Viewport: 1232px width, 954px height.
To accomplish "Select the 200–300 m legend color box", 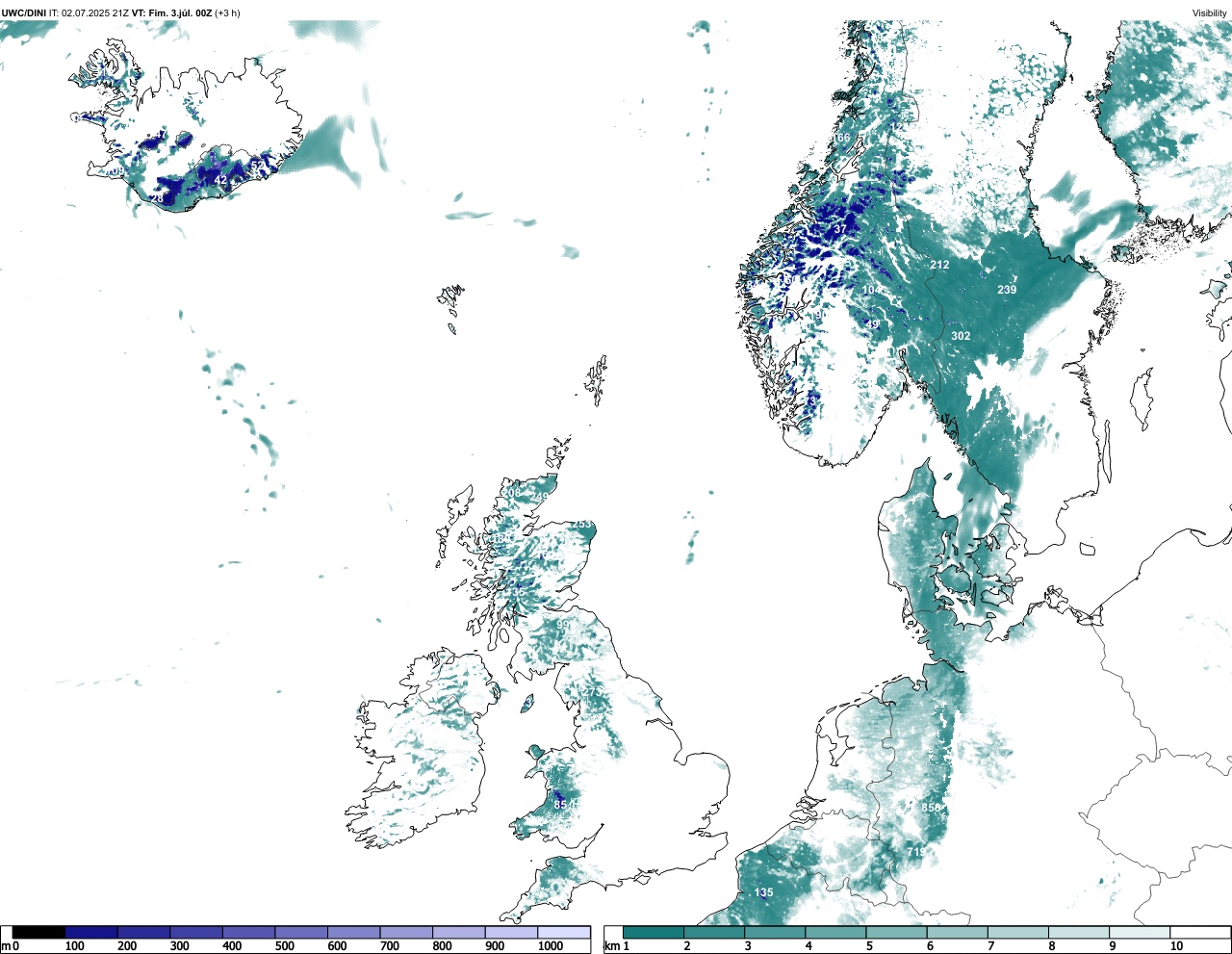I will pos(144,932).
